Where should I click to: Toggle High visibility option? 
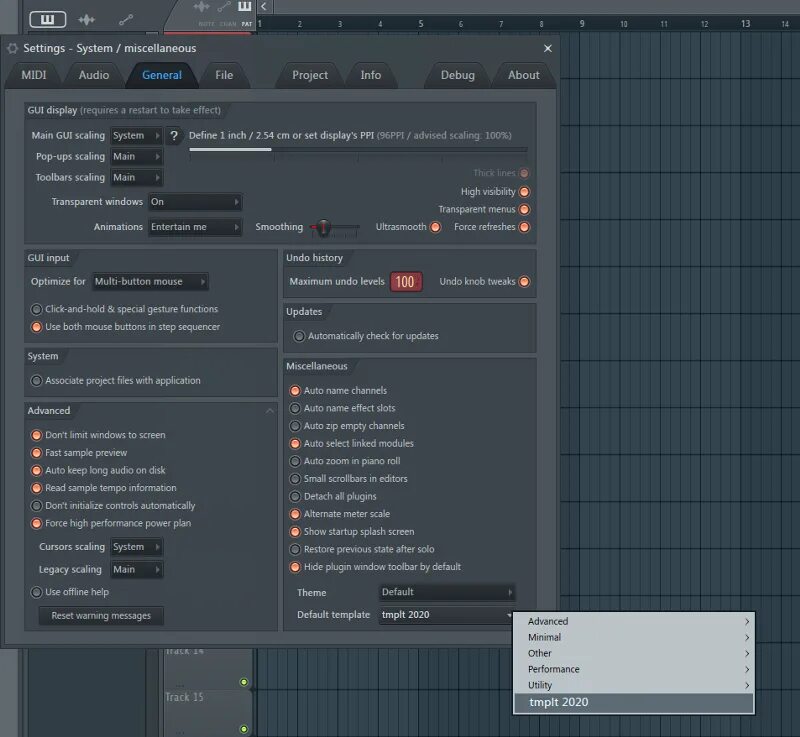click(x=524, y=192)
